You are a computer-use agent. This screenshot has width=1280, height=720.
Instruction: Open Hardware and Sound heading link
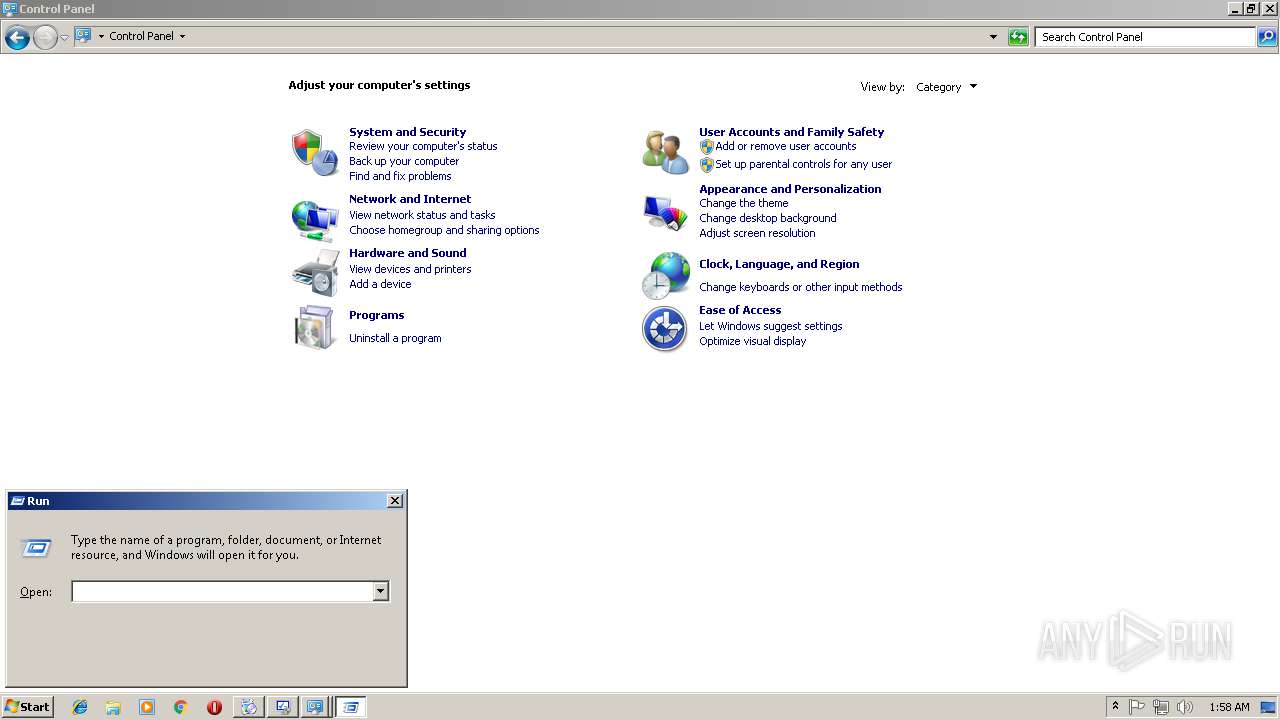click(x=408, y=253)
